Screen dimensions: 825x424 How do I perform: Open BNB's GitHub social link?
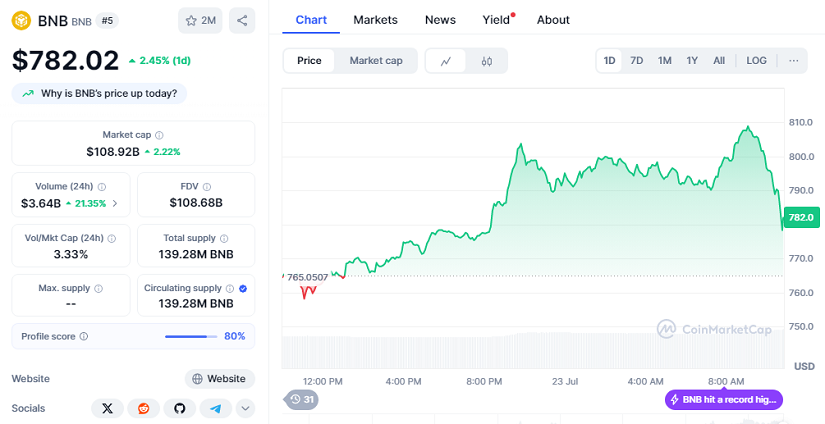point(179,408)
